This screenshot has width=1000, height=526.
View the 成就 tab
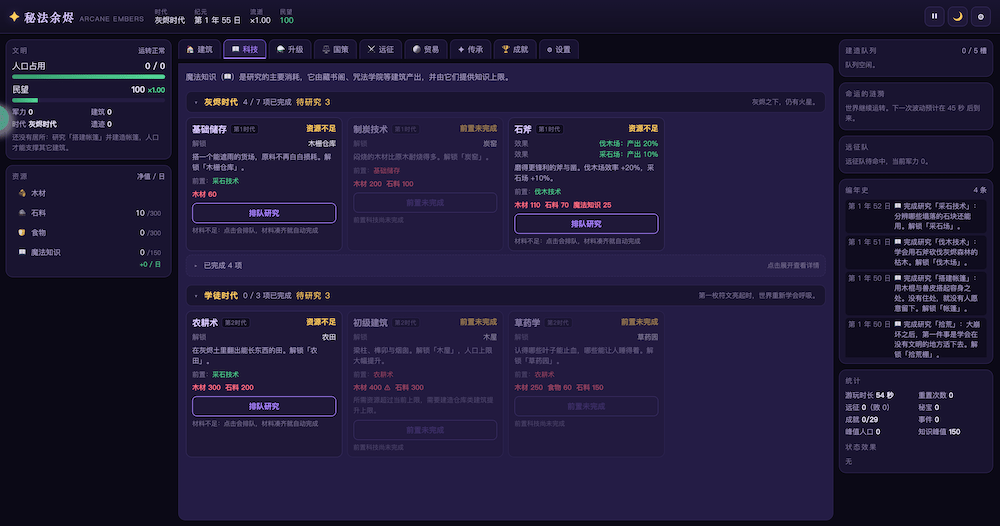pyautogui.click(x=515, y=49)
